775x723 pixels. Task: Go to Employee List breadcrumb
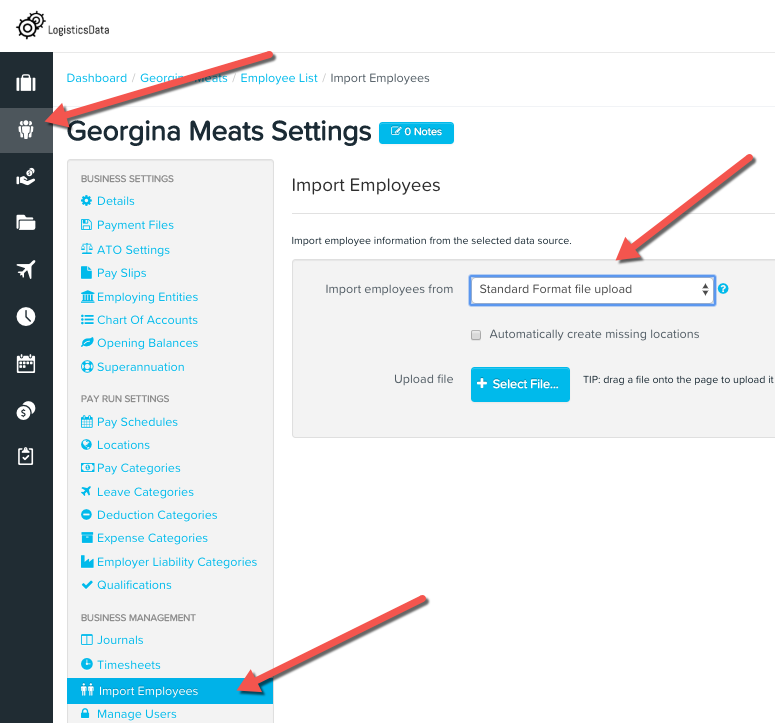click(279, 78)
